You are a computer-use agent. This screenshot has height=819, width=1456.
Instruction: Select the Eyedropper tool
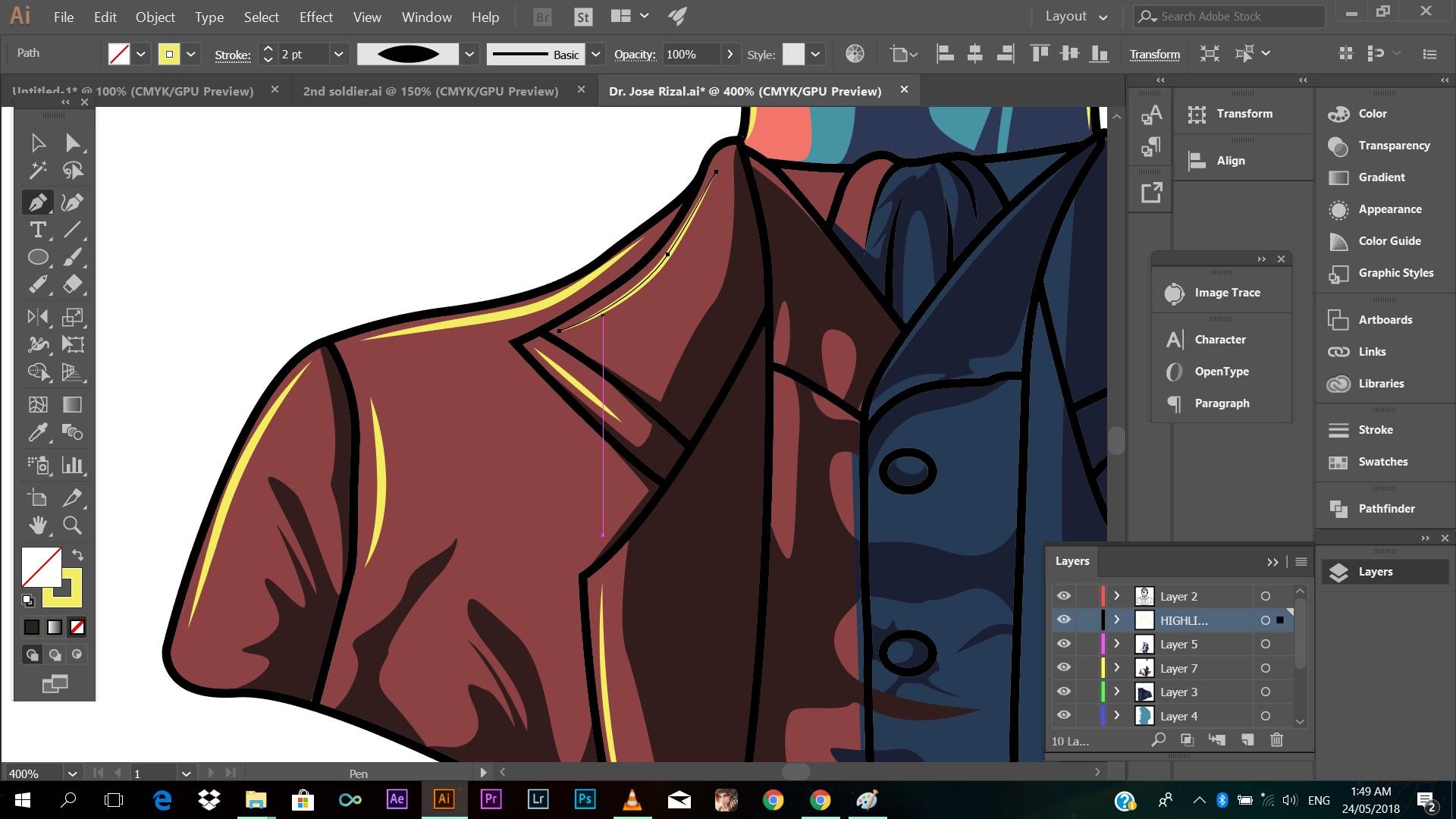pos(38,433)
